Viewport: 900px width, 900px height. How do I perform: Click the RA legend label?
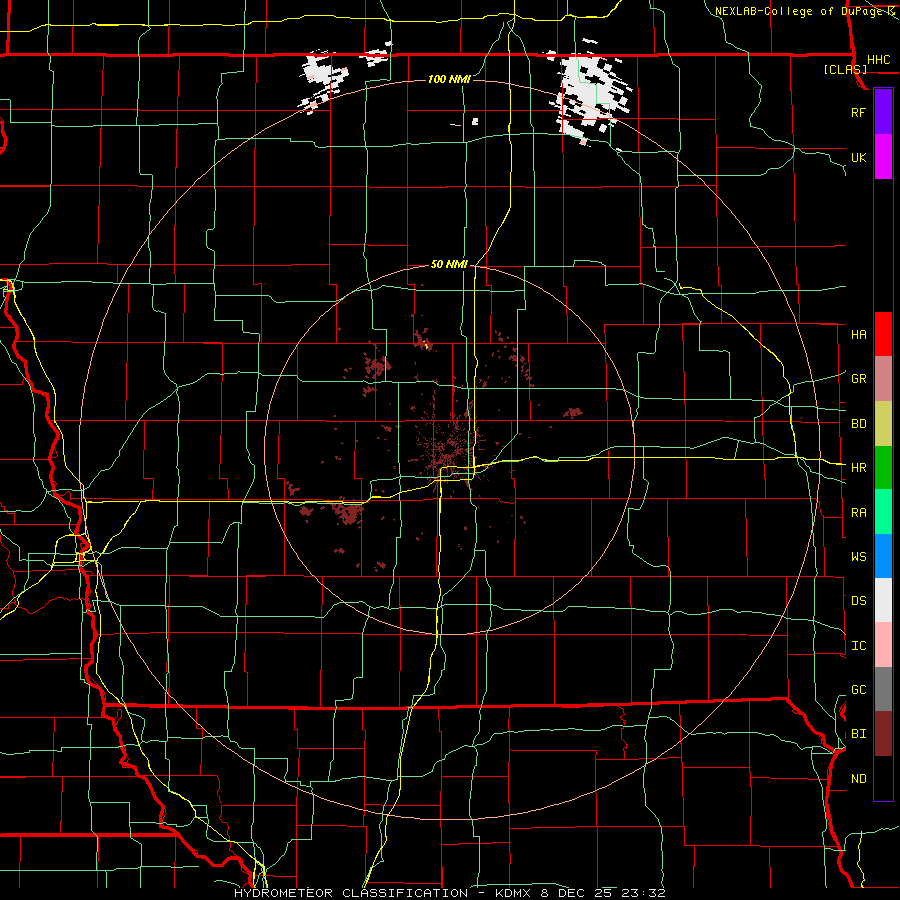pyautogui.click(x=858, y=513)
